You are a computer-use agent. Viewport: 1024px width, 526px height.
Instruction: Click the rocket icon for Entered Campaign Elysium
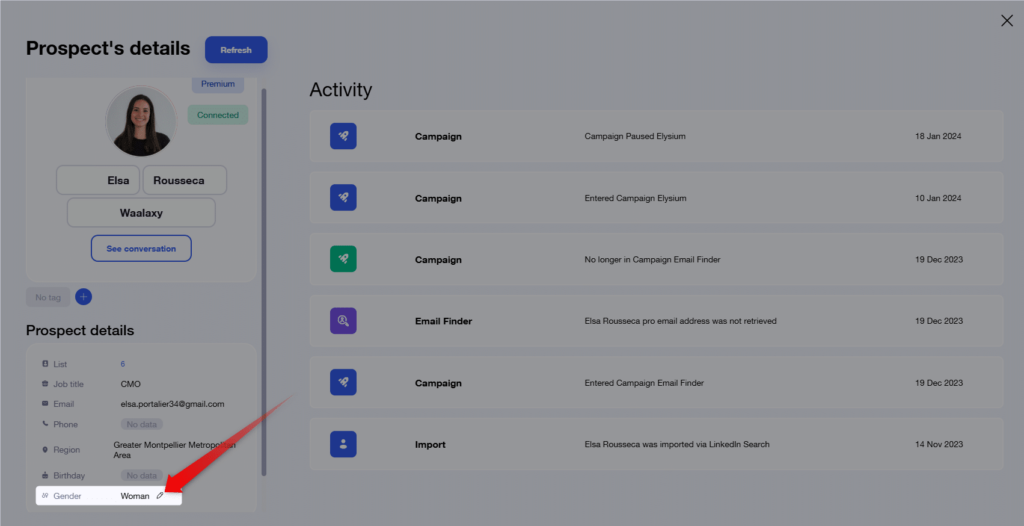coord(343,198)
